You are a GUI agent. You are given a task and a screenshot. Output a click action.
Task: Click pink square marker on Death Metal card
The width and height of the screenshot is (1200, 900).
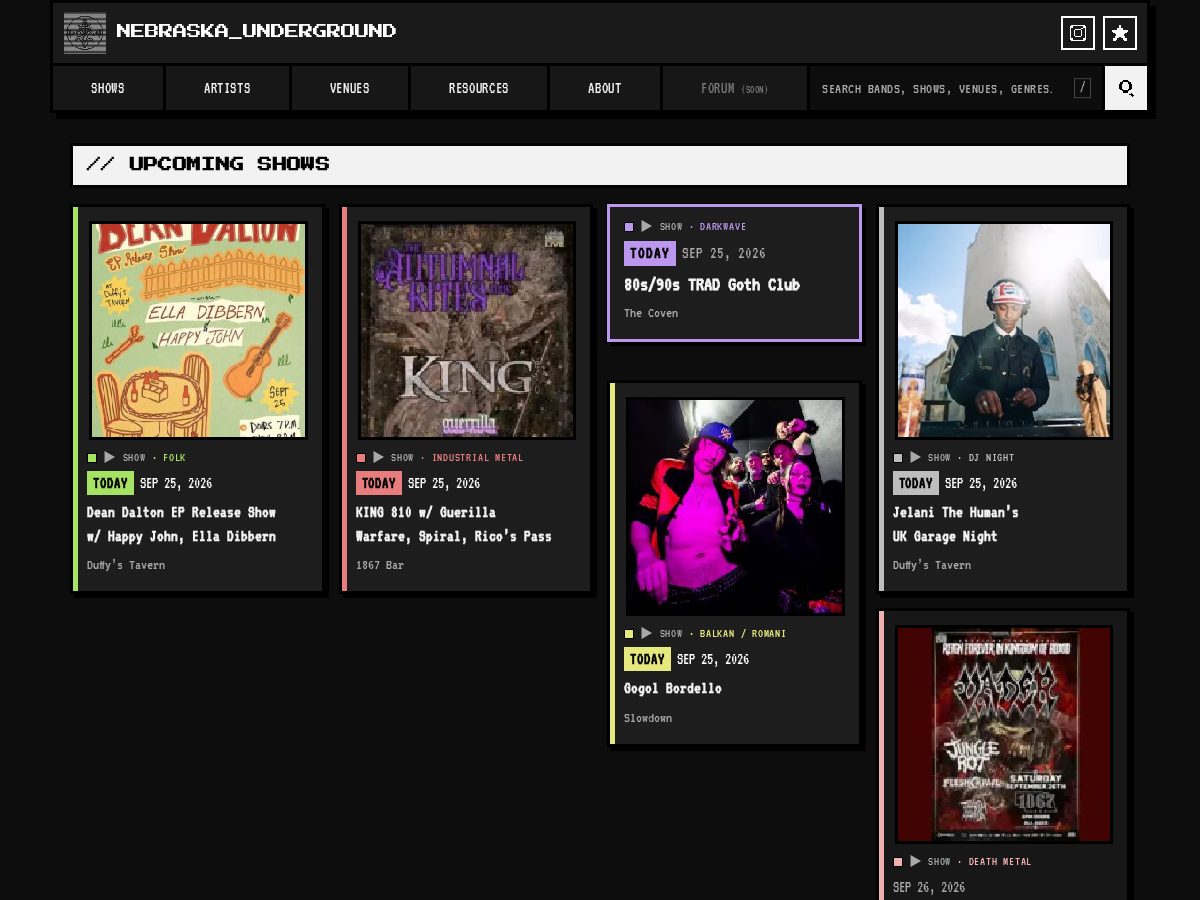tap(898, 862)
